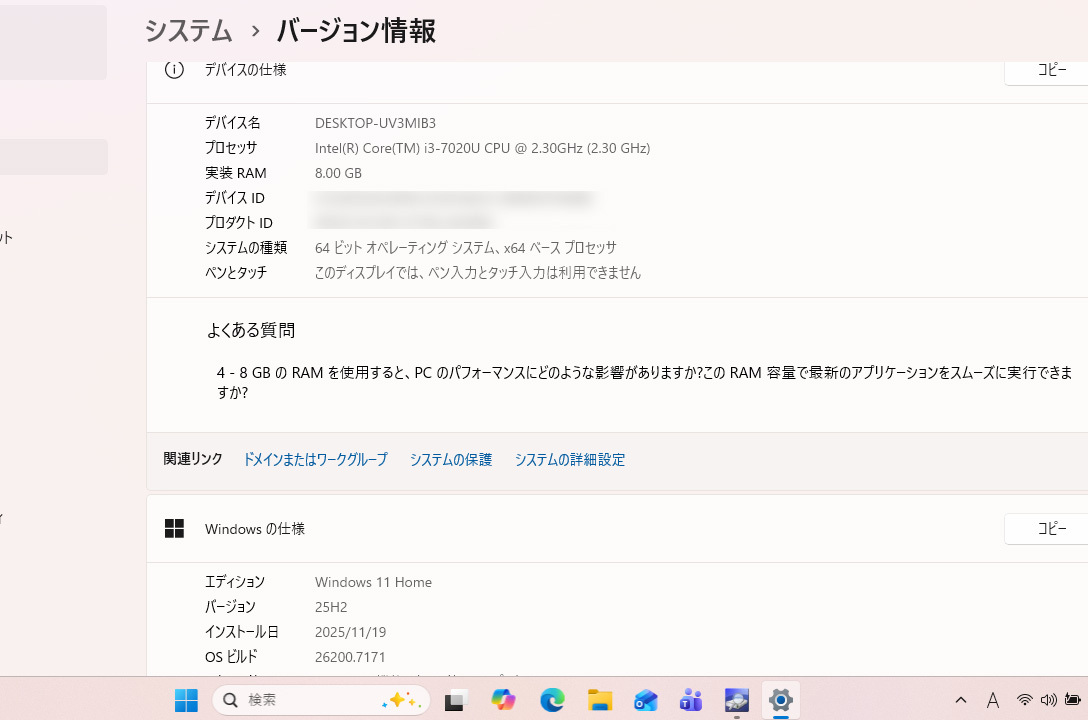
Task: Start Microsoft Teams from the taskbar
Action: click(692, 699)
